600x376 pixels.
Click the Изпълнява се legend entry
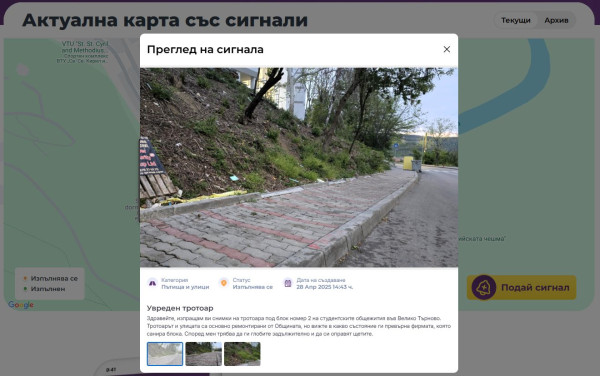(50, 278)
